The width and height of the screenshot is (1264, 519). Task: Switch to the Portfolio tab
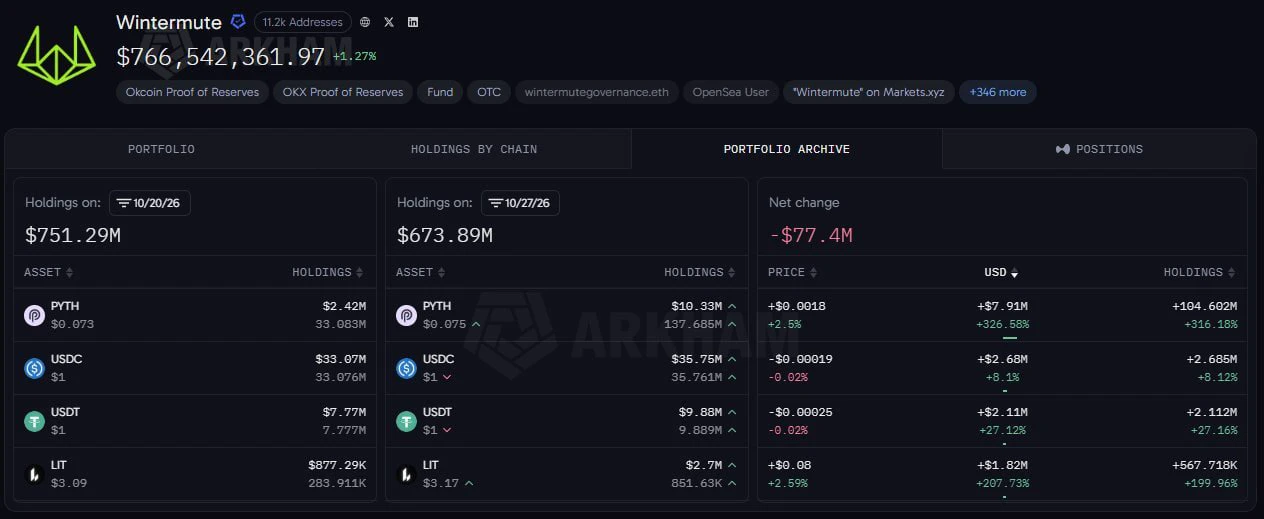(x=161, y=149)
